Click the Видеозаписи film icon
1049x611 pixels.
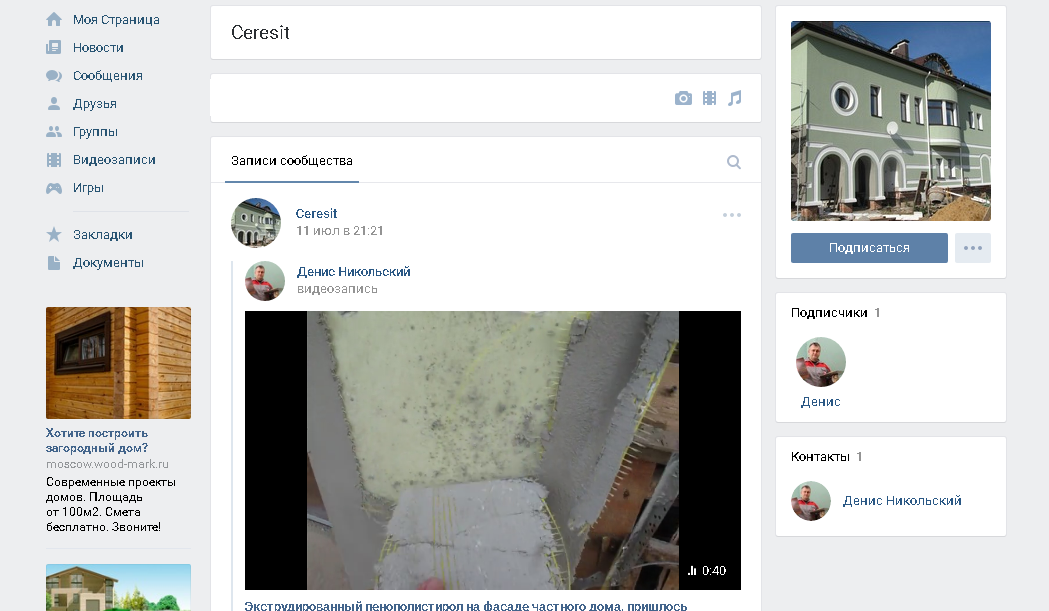point(54,160)
